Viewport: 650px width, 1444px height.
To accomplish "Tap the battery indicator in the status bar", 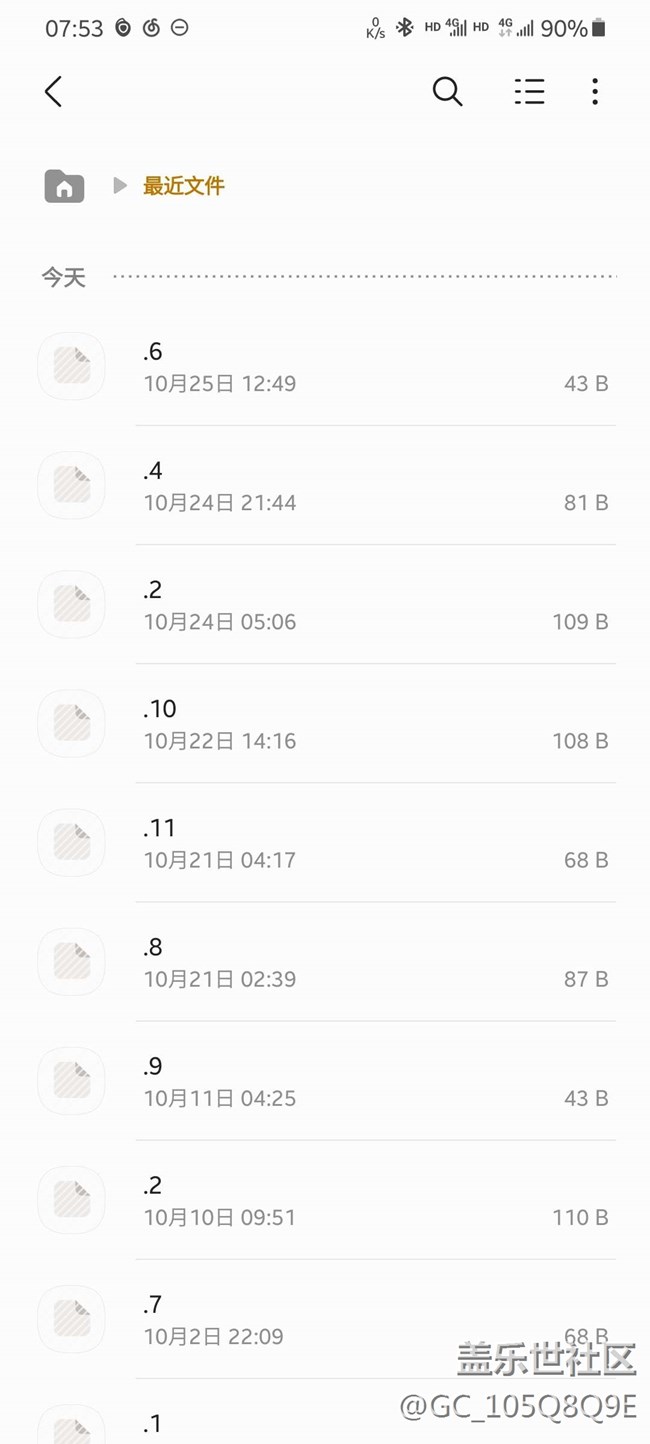I will click(x=598, y=28).
